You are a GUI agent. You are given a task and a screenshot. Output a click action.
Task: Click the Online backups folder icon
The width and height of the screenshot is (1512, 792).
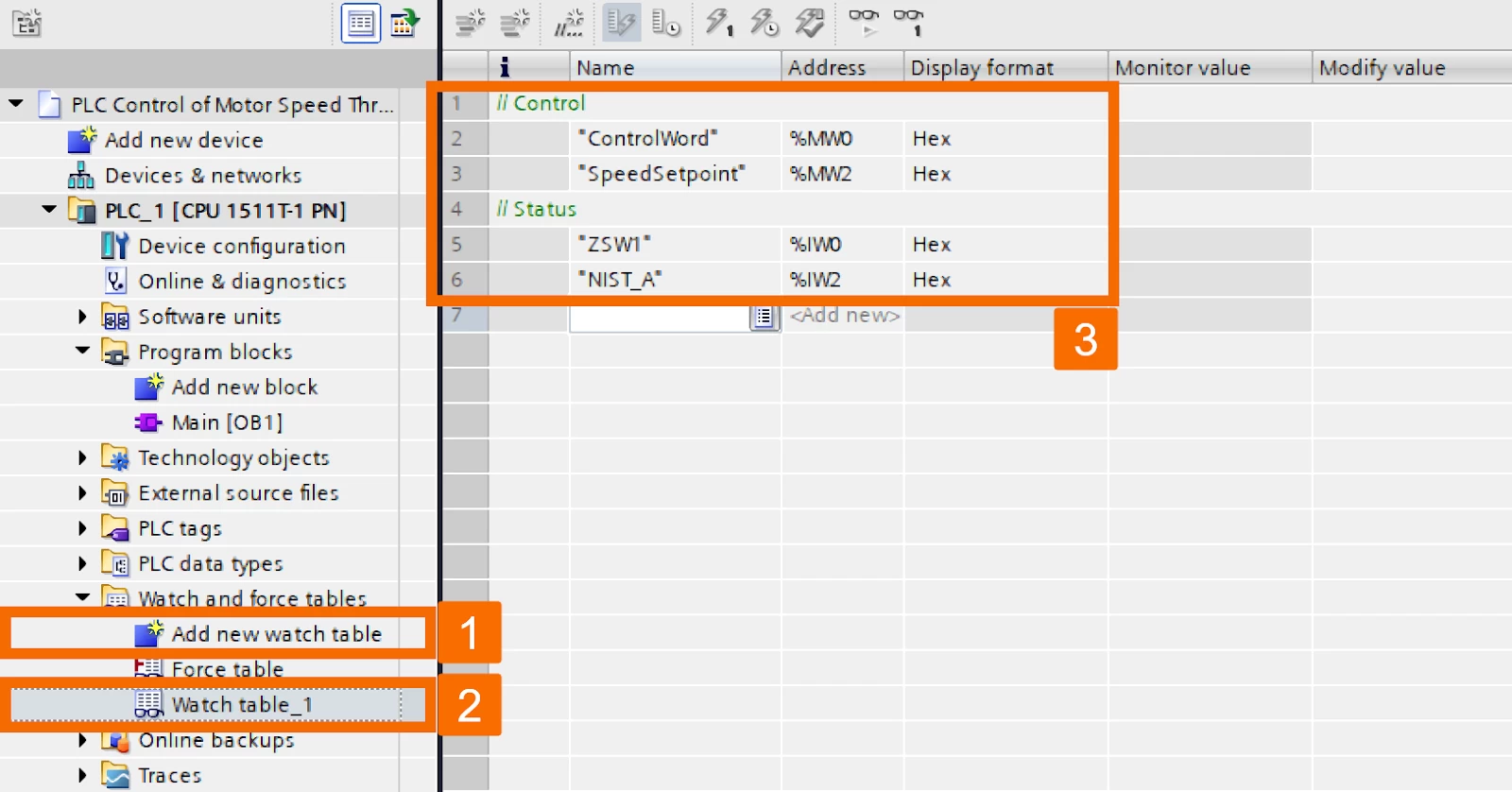(x=115, y=740)
